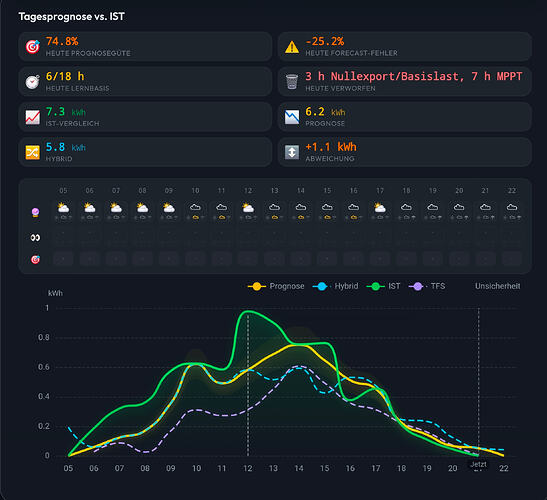Click the cloud weather icon for hour 22
The width and height of the screenshot is (547, 500).
tap(512, 207)
